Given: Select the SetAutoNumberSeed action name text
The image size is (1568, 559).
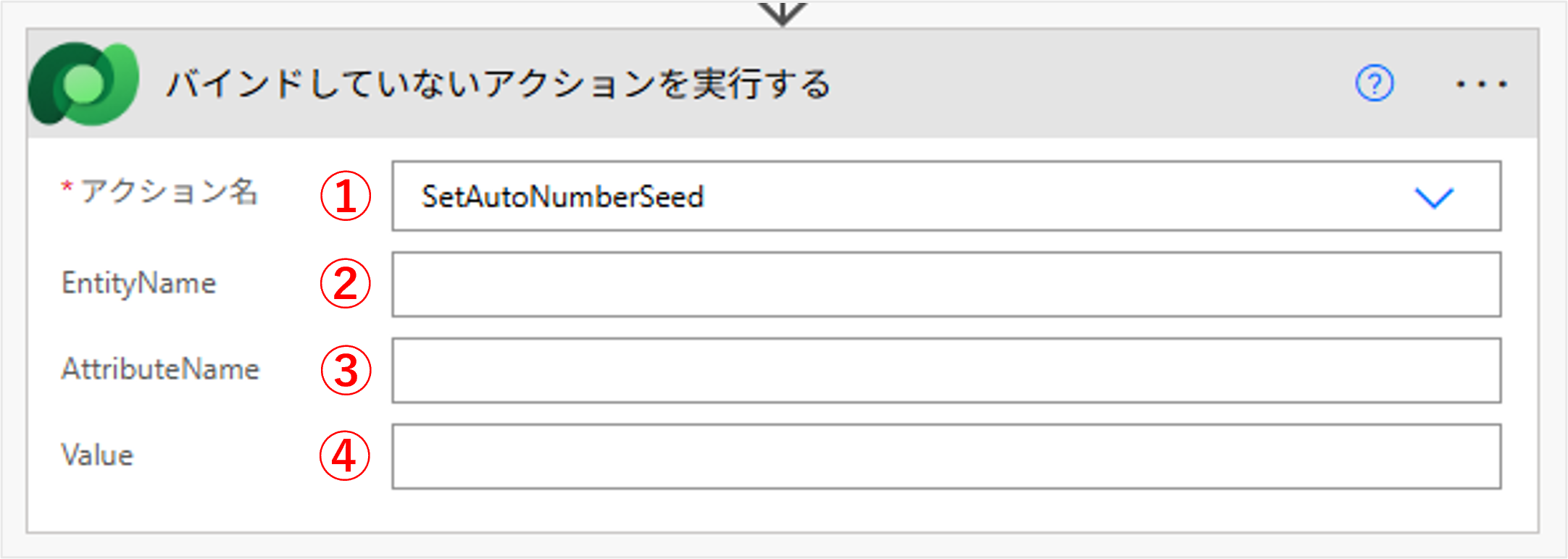Looking at the screenshot, I should [x=562, y=197].
